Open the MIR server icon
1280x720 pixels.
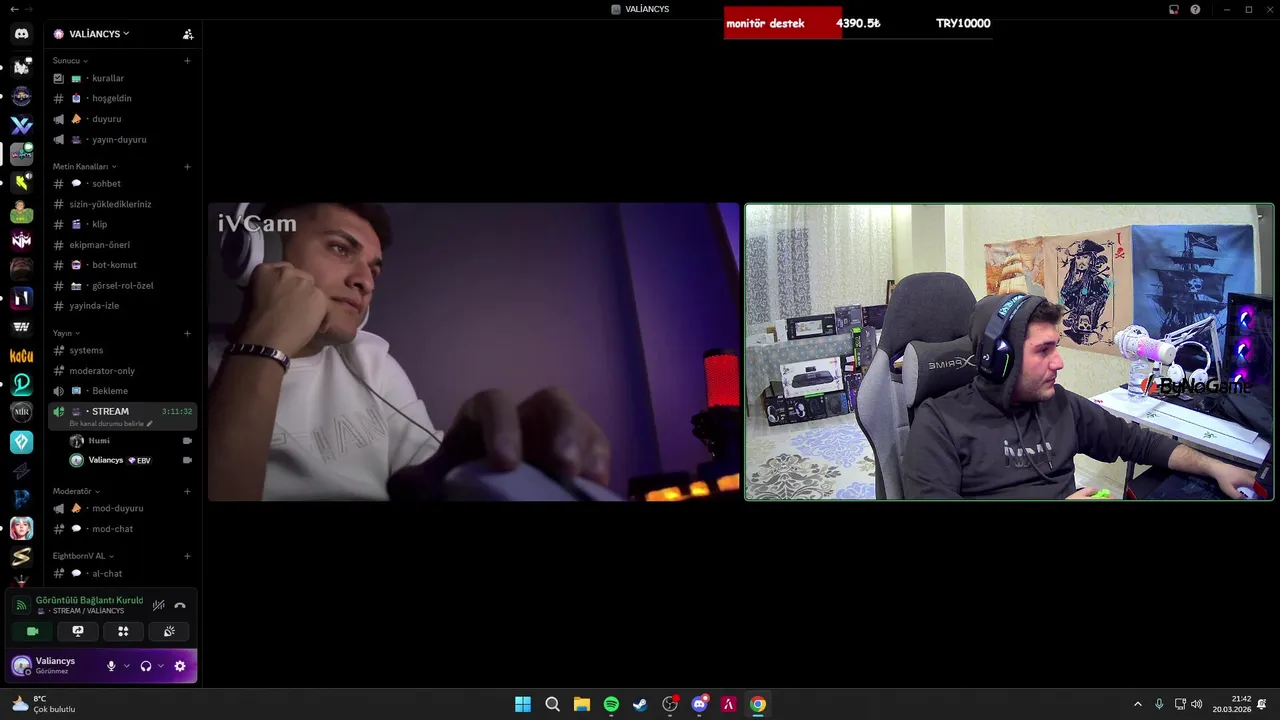(21, 413)
